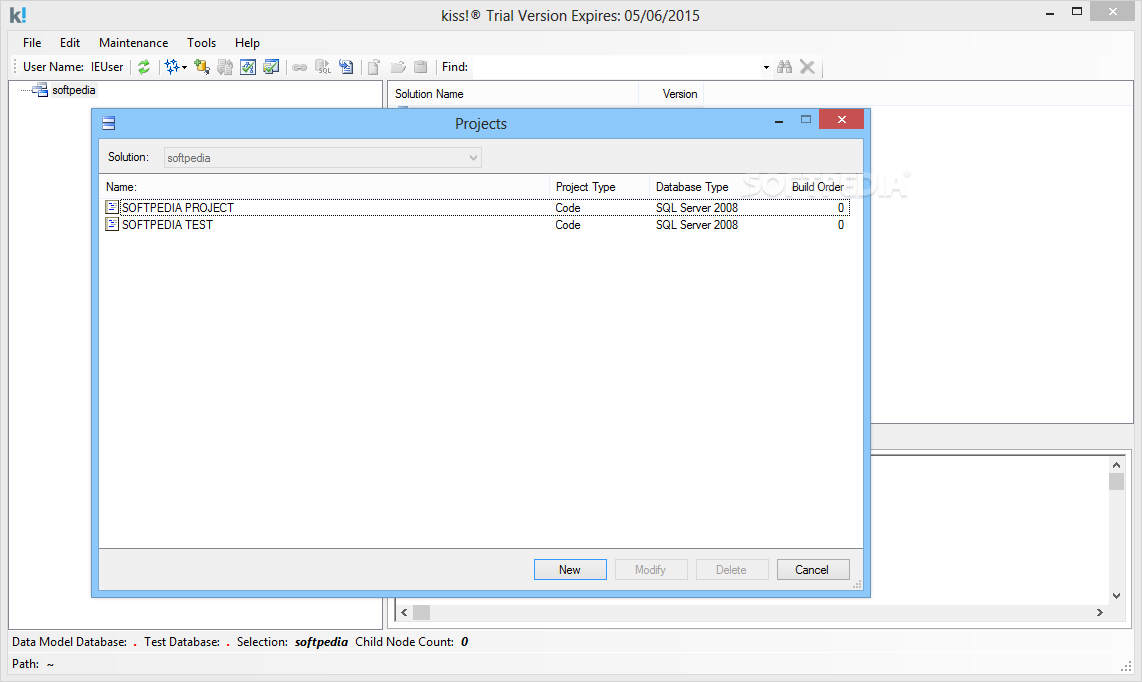Click the scroll up arrow in lower panel
Image resolution: width=1142 pixels, height=682 pixels.
pos(1116,465)
